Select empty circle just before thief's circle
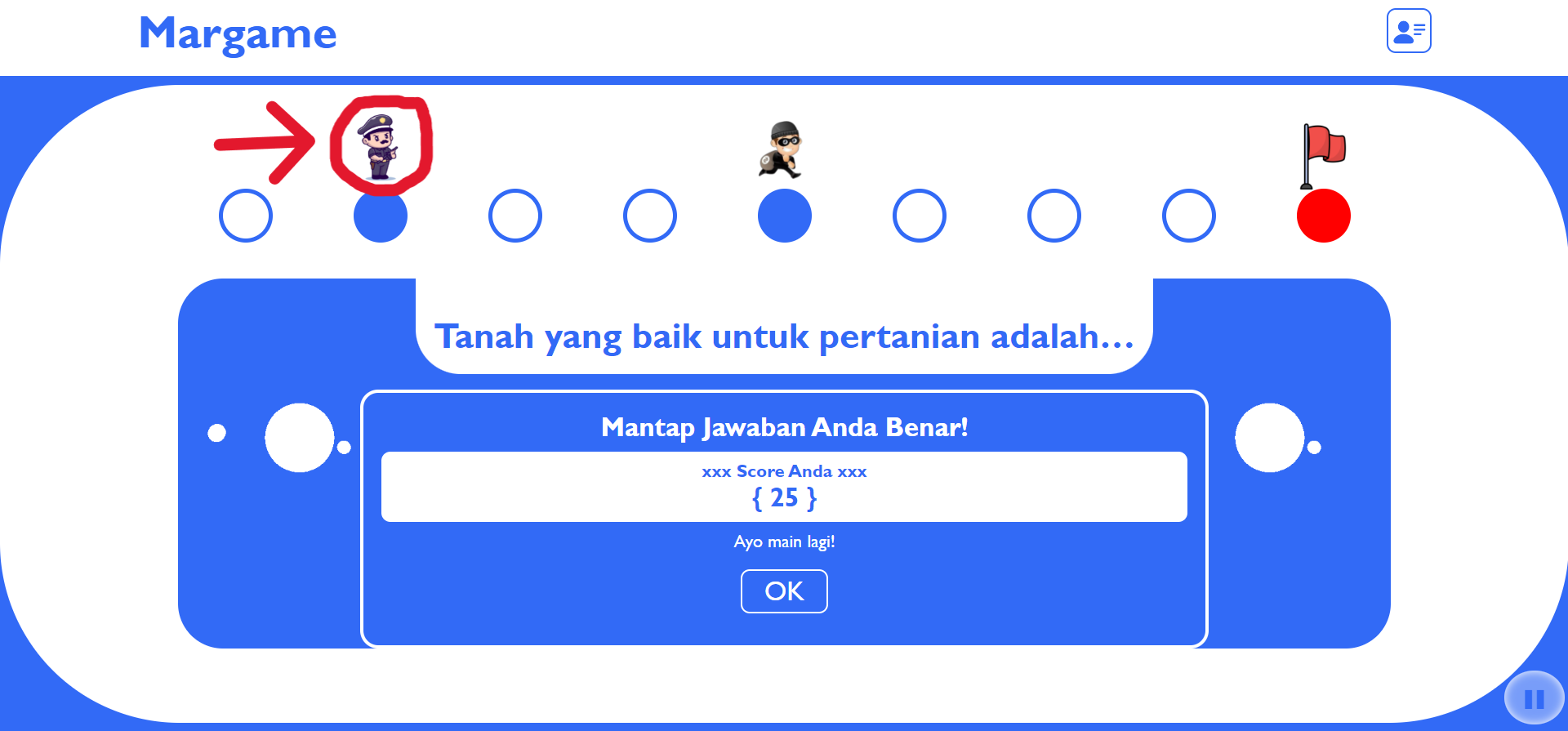 click(x=650, y=216)
